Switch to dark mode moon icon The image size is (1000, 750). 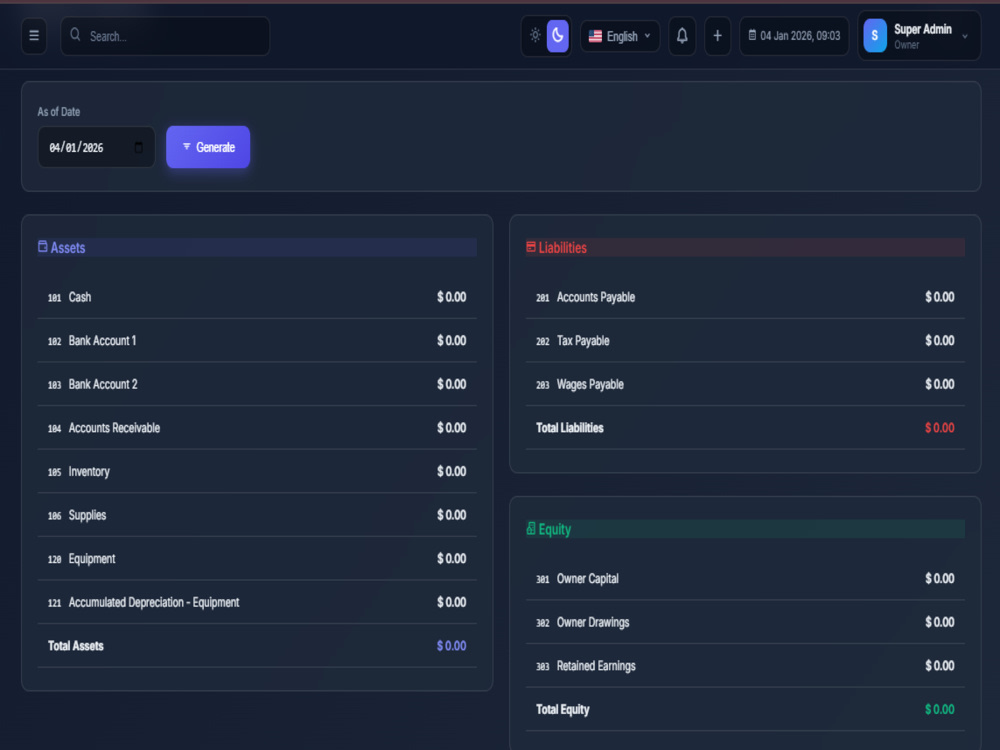557,35
